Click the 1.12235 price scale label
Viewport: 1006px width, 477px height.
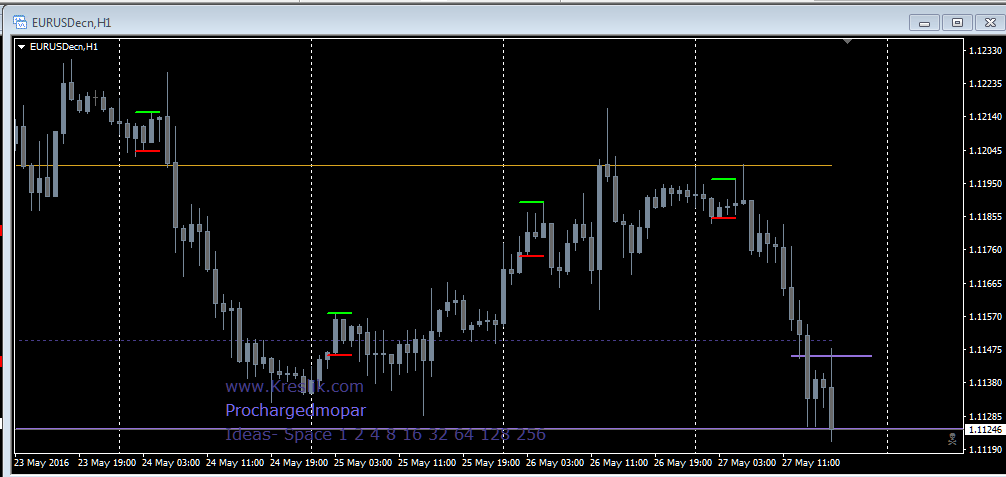click(987, 83)
